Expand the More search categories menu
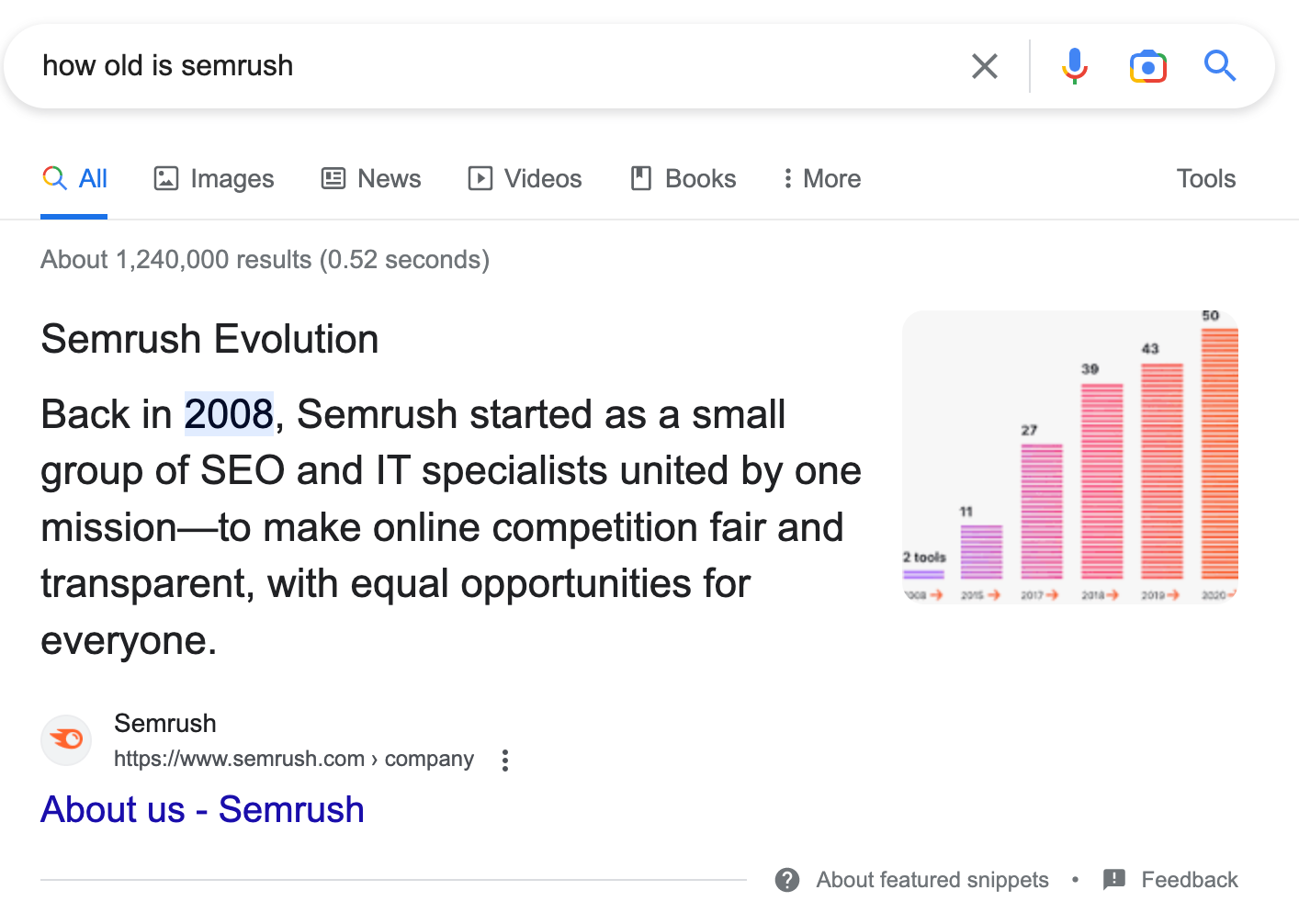The width and height of the screenshot is (1299, 924). point(821,178)
